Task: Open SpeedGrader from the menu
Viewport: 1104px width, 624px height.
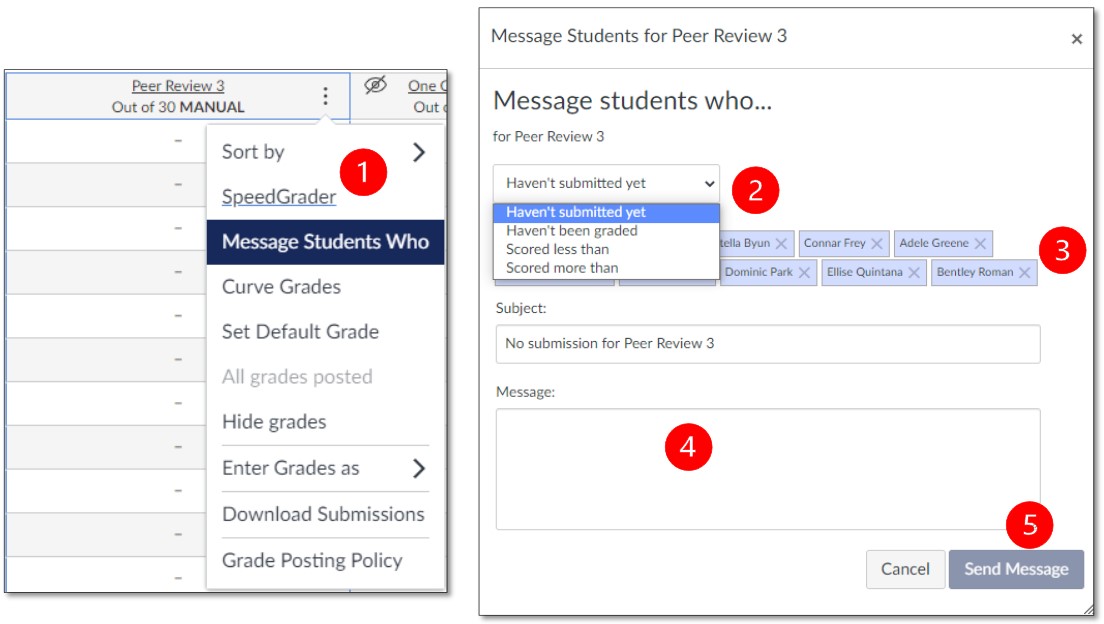Action: pos(279,196)
